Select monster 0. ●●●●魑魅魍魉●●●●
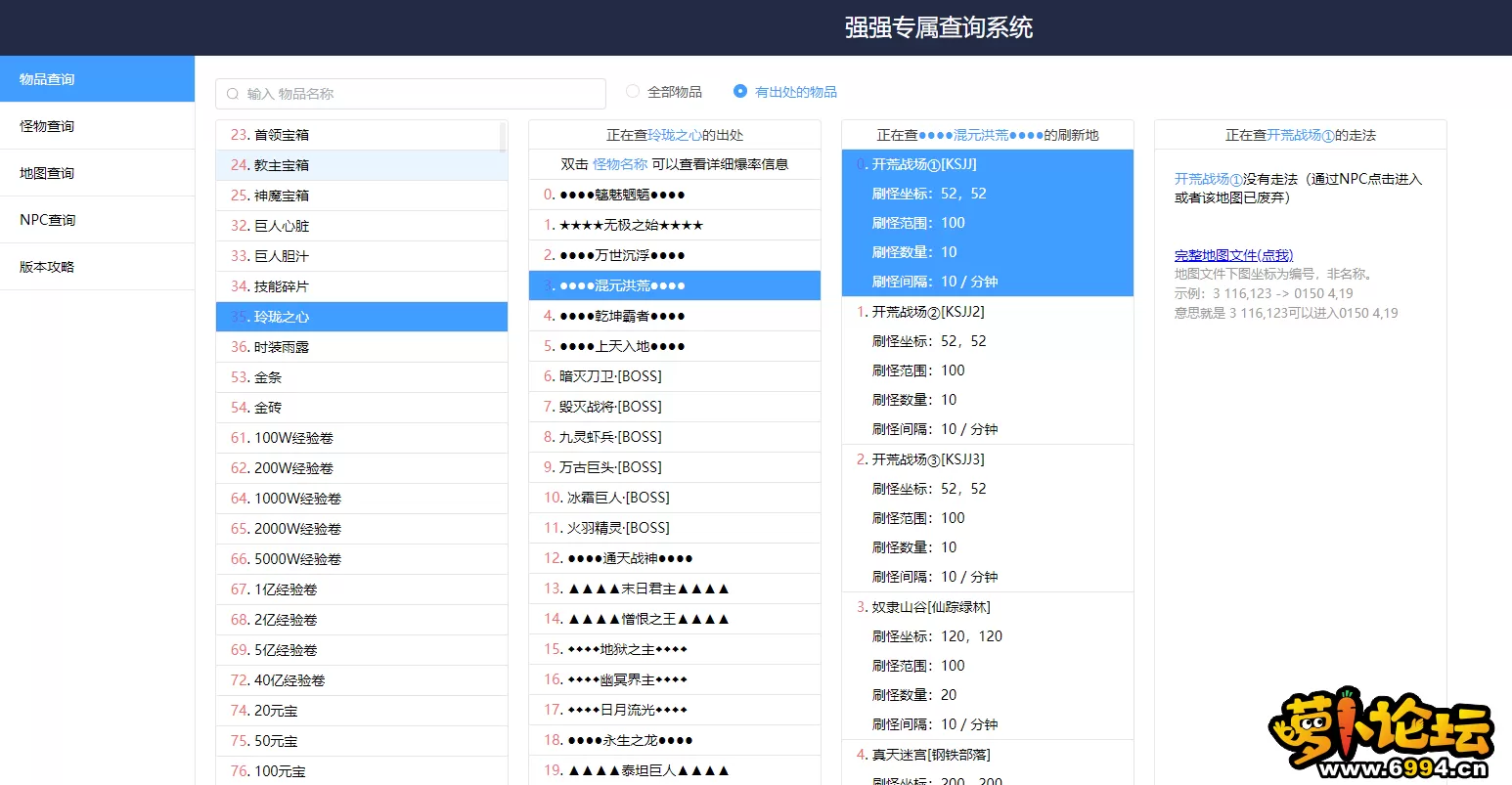Viewport: 1512px width, 785px height. [x=675, y=195]
